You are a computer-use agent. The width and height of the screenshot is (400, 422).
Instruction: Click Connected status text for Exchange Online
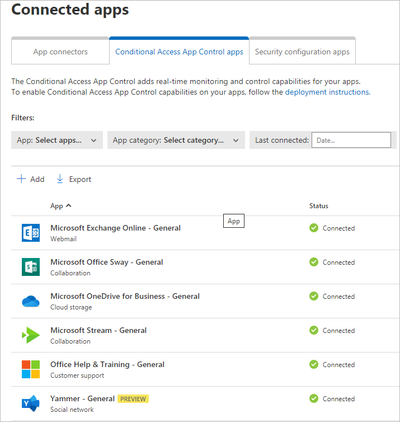click(x=339, y=228)
